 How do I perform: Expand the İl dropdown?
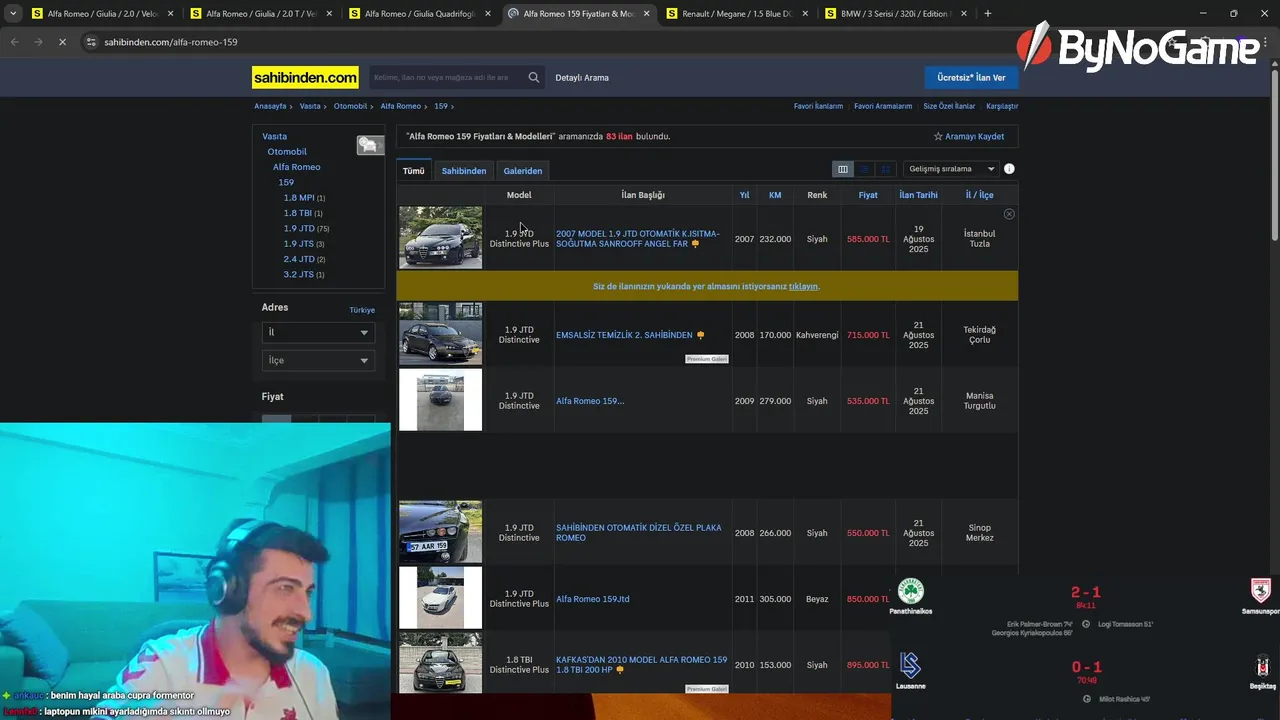click(x=318, y=332)
